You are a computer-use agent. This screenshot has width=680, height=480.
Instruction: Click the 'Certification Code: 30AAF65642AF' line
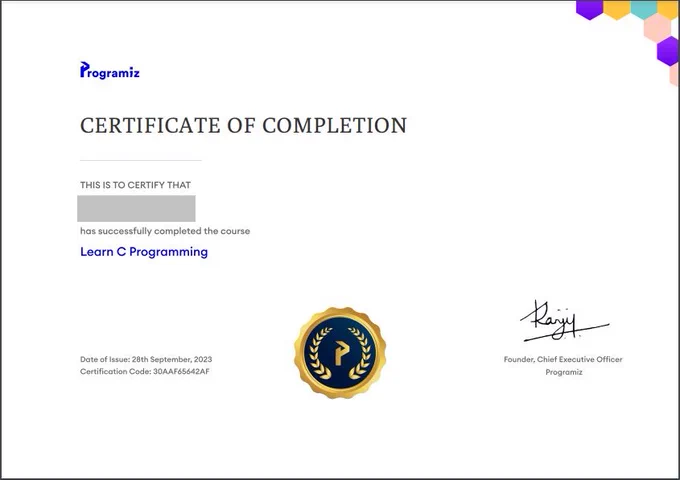pos(145,371)
